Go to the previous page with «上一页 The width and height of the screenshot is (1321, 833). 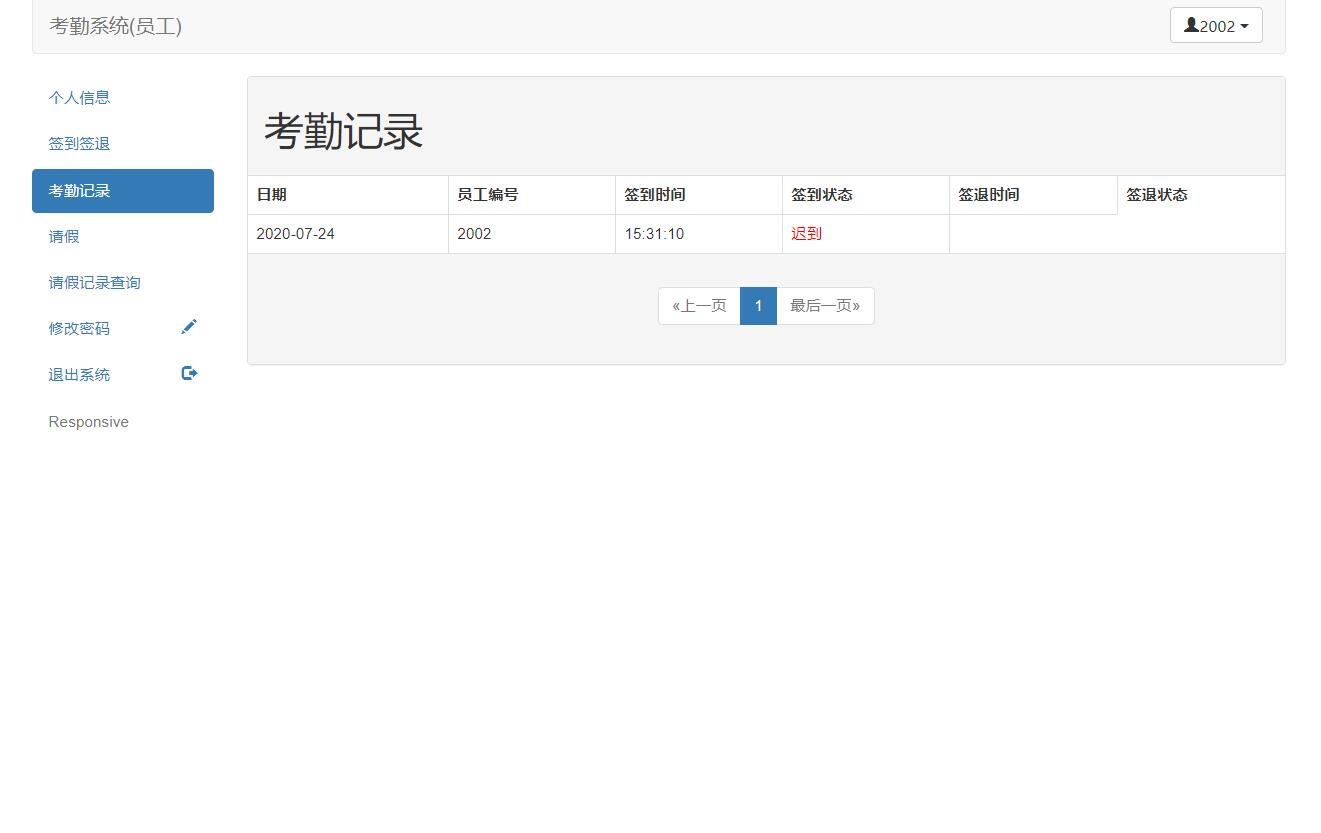click(698, 306)
